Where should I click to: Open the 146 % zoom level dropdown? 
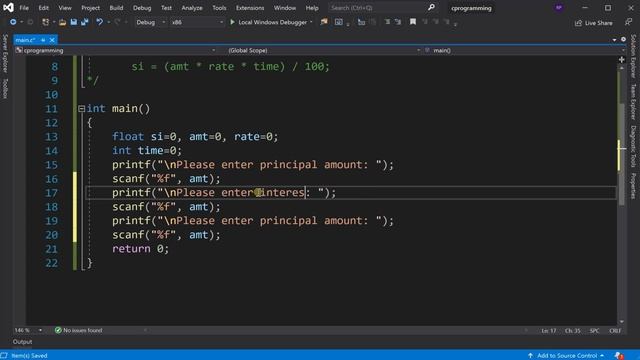[29, 330]
